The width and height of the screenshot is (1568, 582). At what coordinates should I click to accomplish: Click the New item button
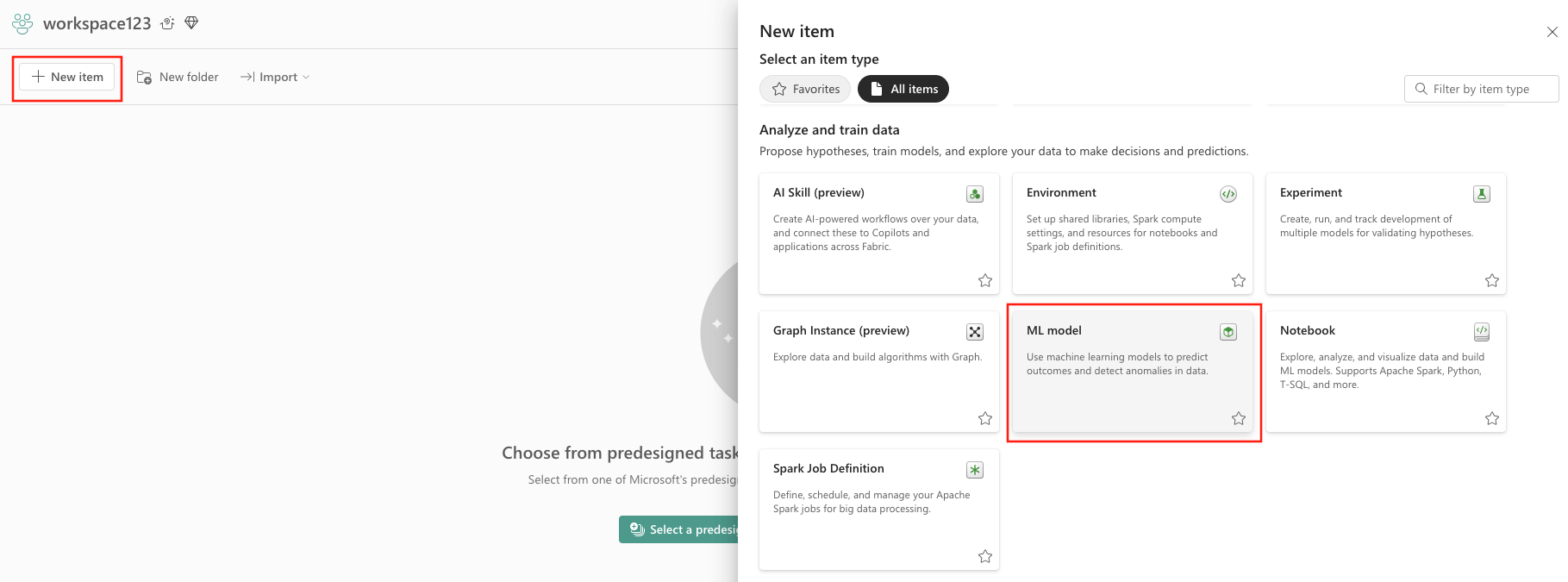click(x=67, y=77)
